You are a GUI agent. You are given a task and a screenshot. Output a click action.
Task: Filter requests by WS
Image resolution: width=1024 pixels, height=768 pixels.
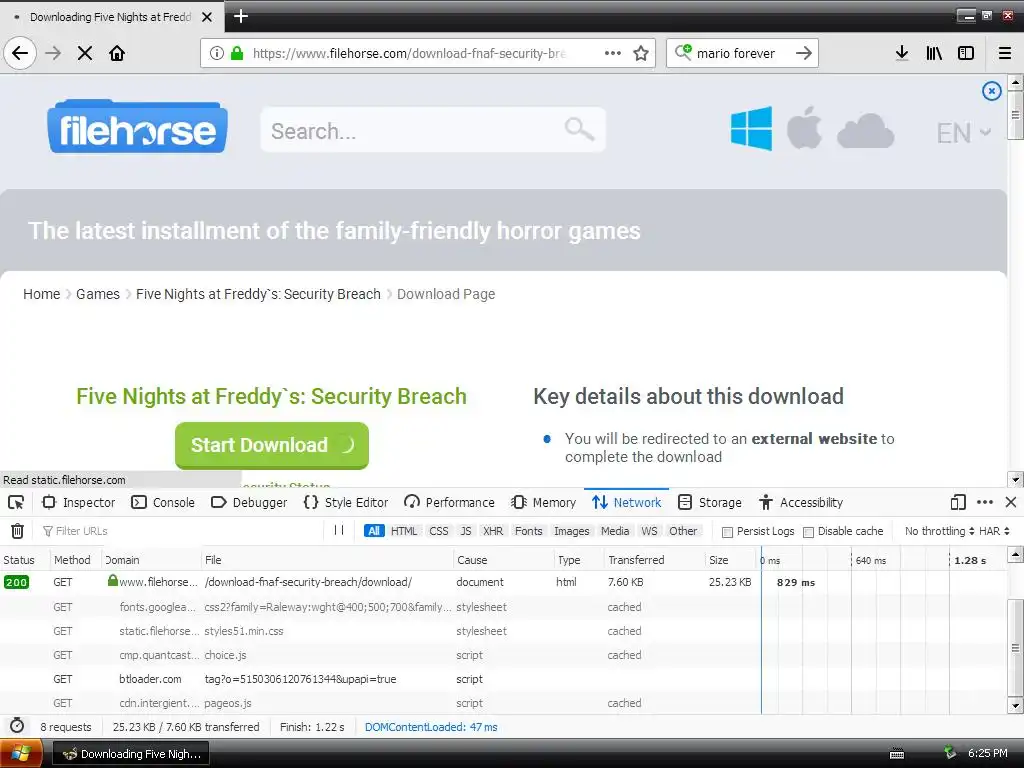(649, 531)
